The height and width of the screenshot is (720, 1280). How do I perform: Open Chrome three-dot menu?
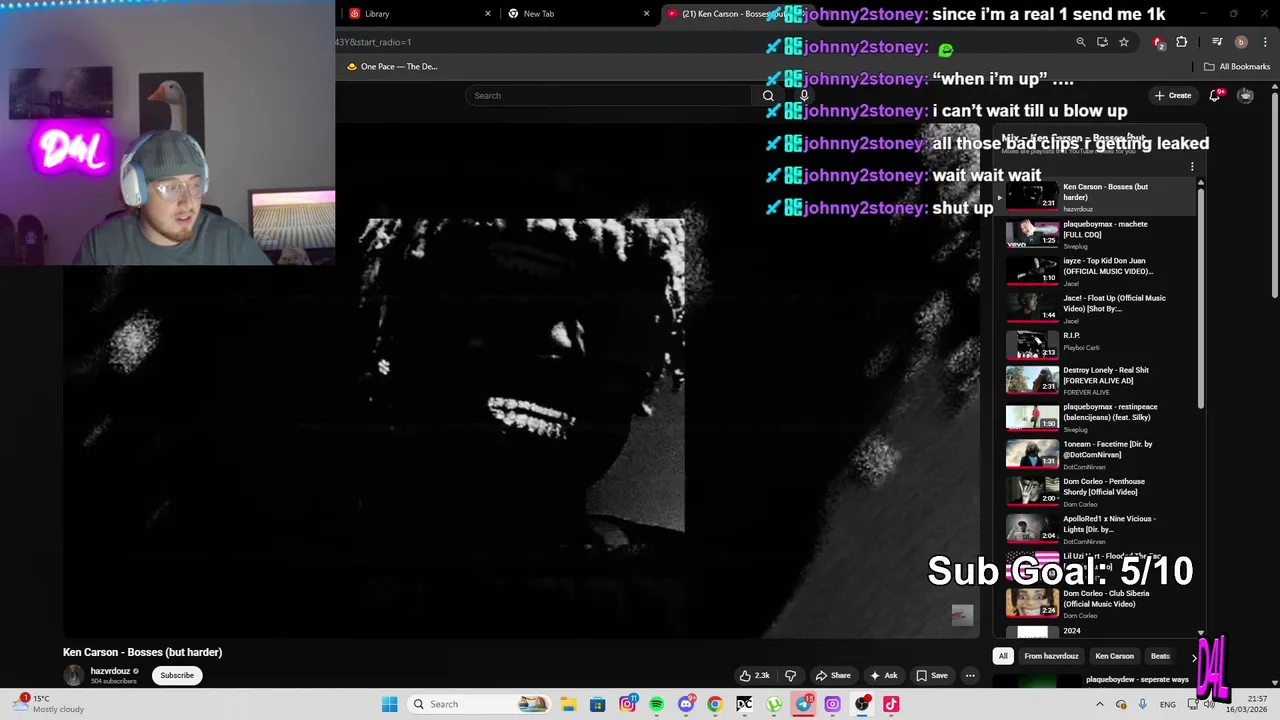[1263, 42]
